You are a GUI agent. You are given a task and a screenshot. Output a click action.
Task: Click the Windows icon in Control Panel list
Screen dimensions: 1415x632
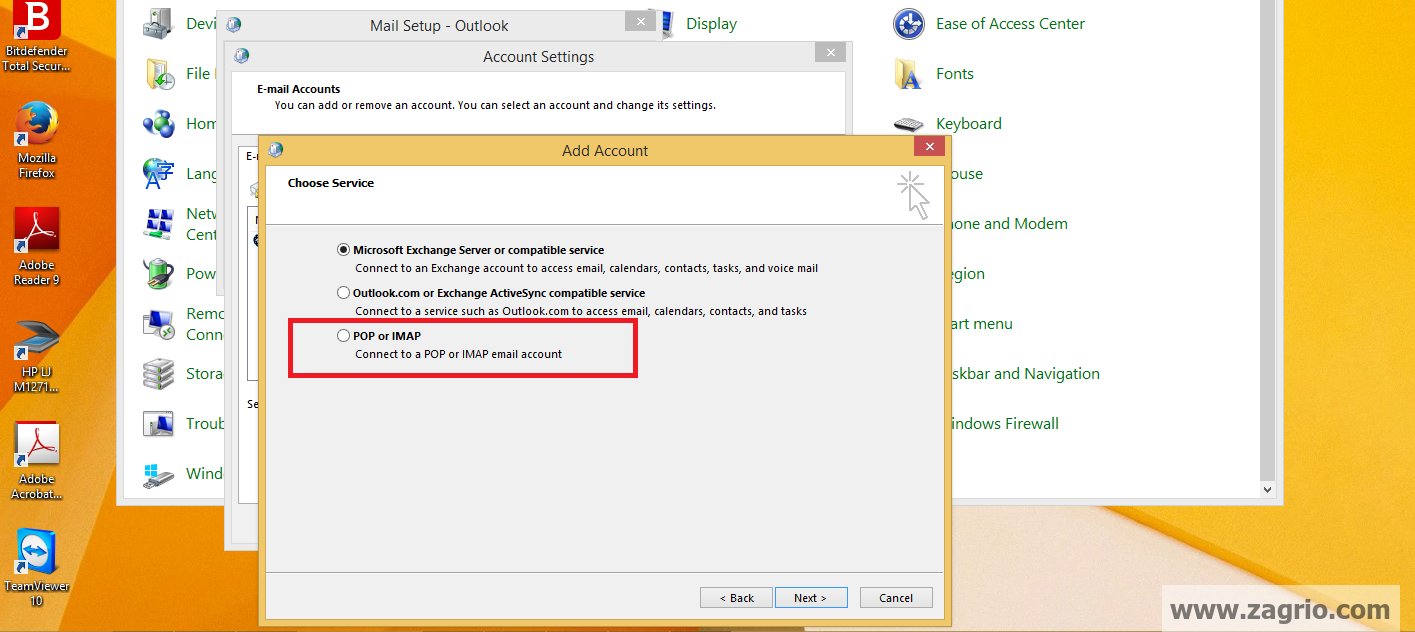160,474
